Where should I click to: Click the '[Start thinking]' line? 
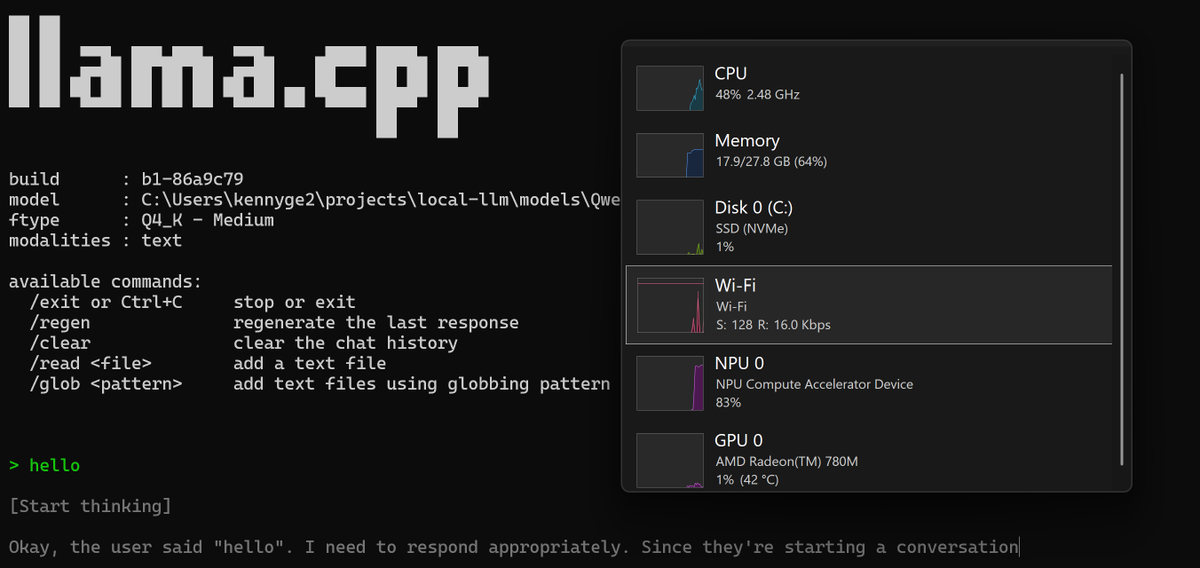[90, 507]
